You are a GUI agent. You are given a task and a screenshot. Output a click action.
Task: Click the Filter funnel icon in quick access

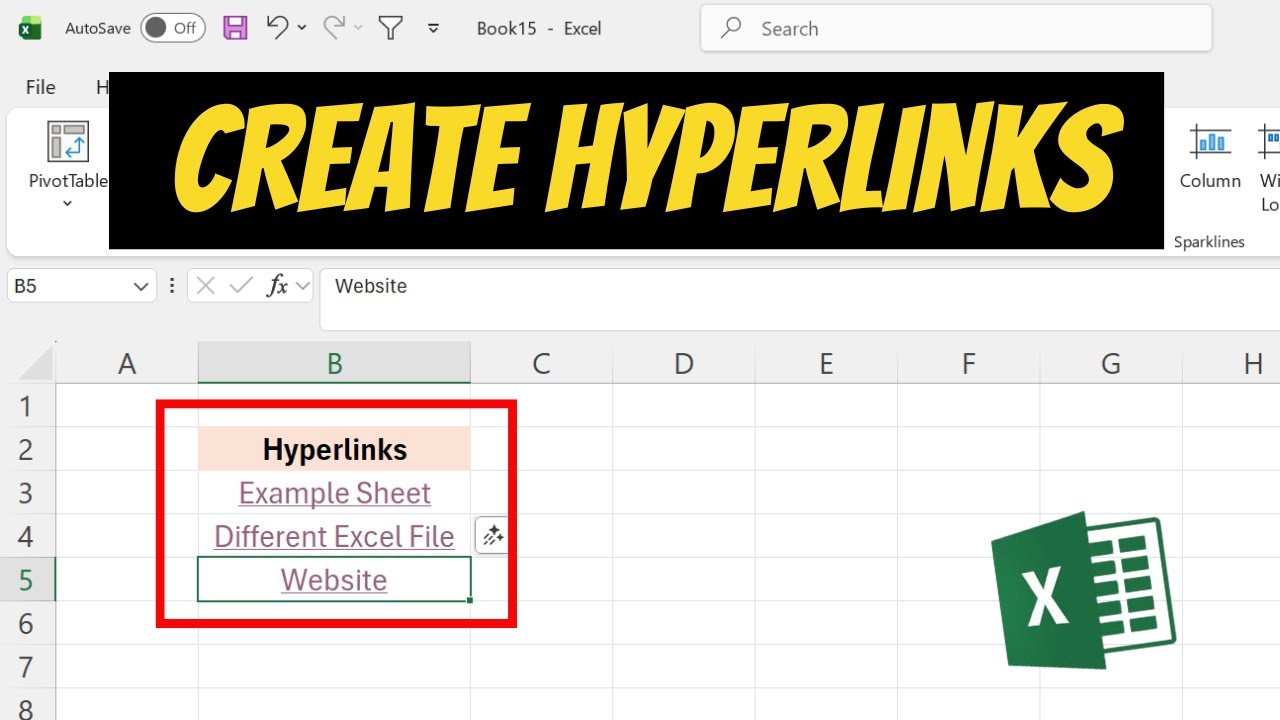pyautogui.click(x=391, y=28)
